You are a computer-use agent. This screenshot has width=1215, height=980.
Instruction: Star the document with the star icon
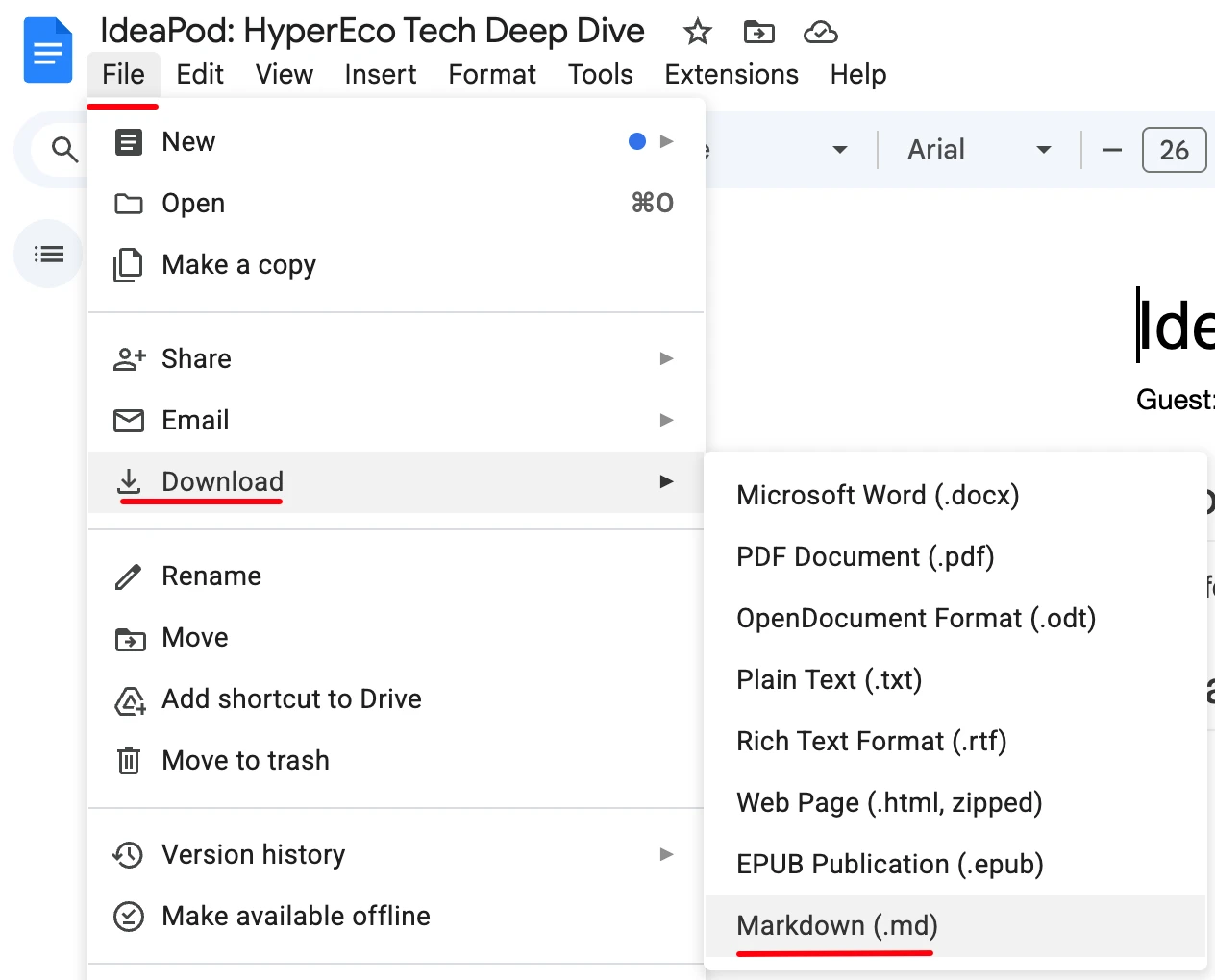pos(697,33)
